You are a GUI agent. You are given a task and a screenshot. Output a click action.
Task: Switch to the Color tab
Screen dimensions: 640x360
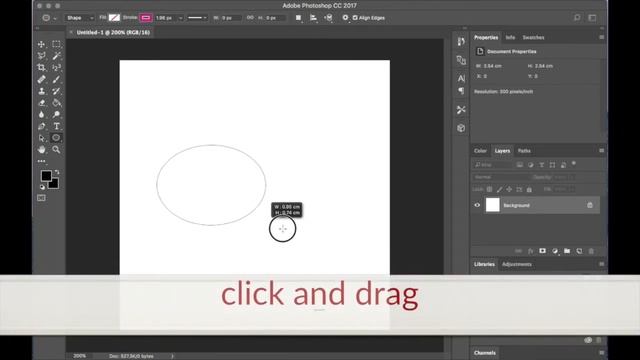[x=480, y=151]
